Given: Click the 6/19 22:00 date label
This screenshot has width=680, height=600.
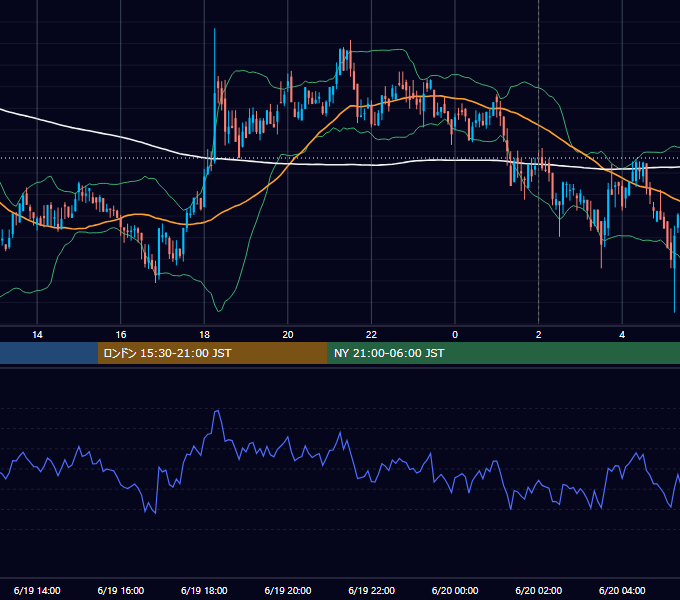Looking at the screenshot, I should pyautogui.click(x=372, y=590).
